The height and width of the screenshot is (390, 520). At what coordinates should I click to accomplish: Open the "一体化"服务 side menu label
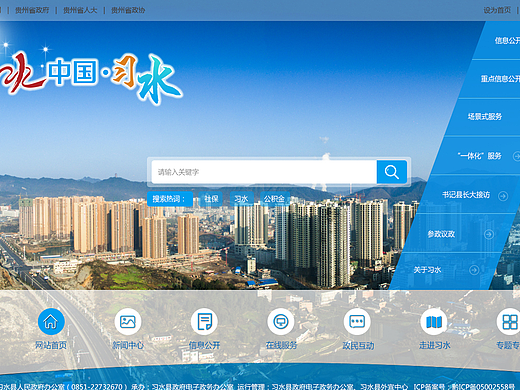click(x=480, y=156)
